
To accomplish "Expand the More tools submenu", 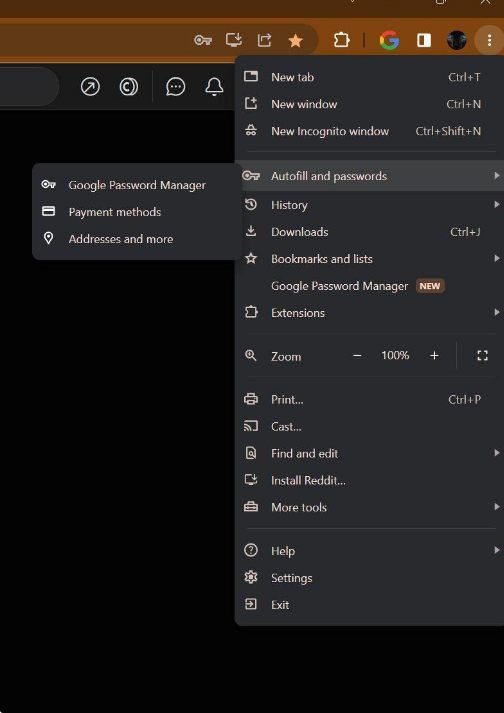I will click(370, 507).
